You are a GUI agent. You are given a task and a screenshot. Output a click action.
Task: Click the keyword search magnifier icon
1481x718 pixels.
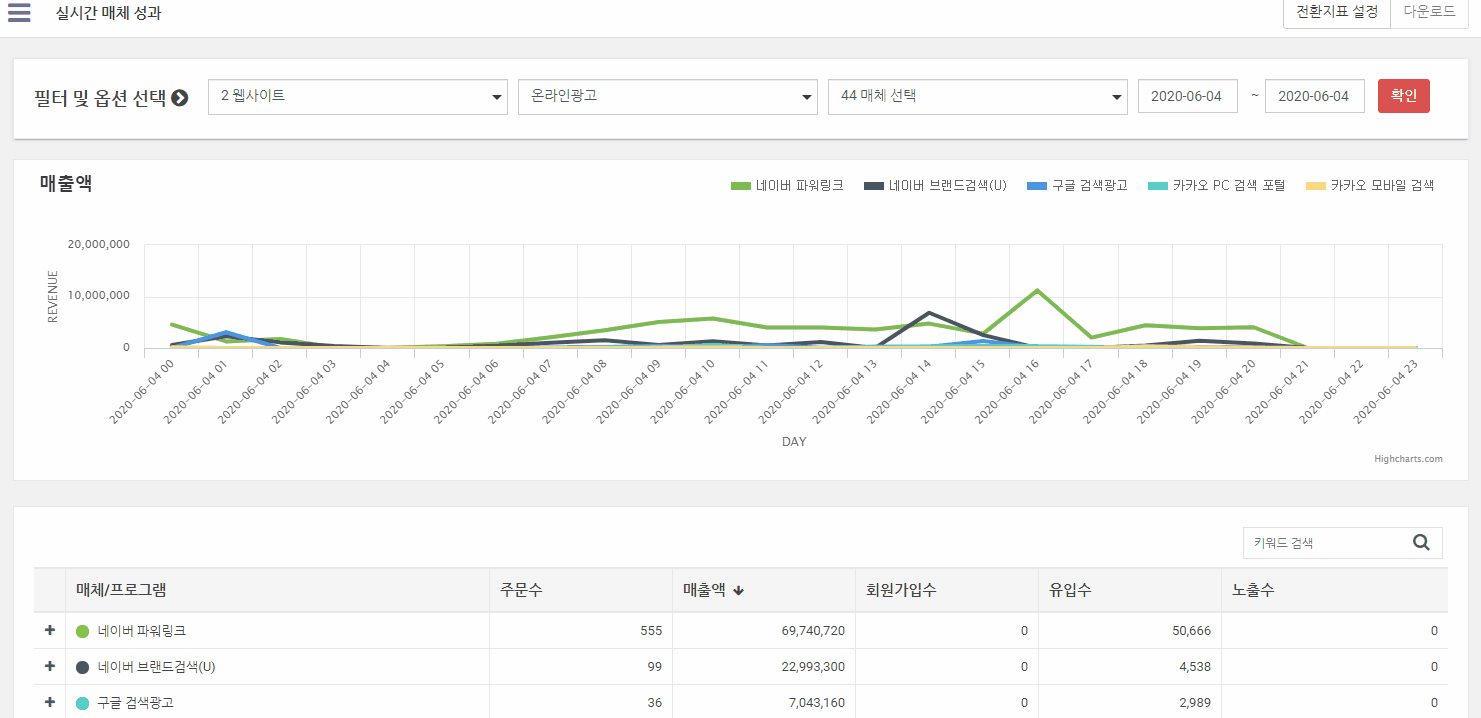pos(1421,543)
